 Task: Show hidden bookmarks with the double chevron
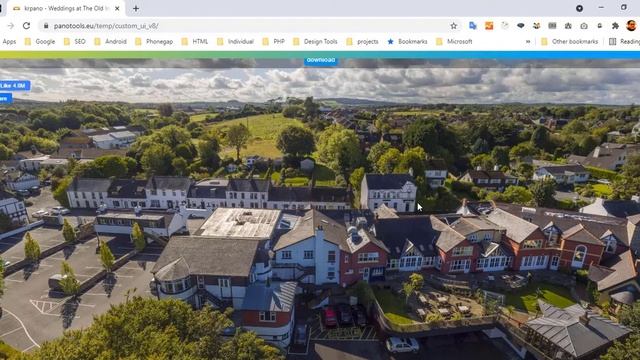528,41
